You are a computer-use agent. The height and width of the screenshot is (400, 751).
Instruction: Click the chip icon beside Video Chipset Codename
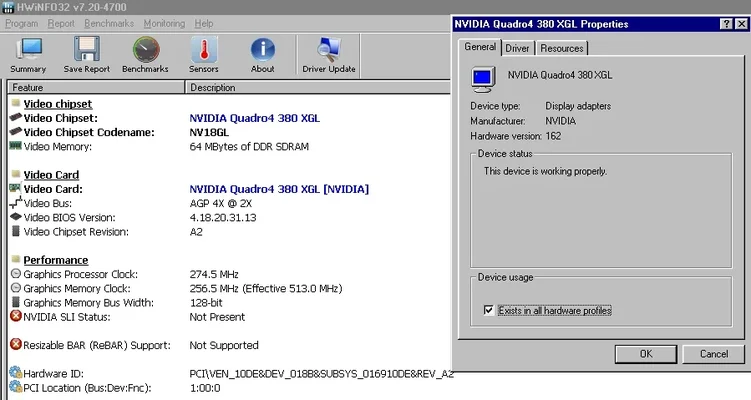pyautogui.click(x=16, y=131)
